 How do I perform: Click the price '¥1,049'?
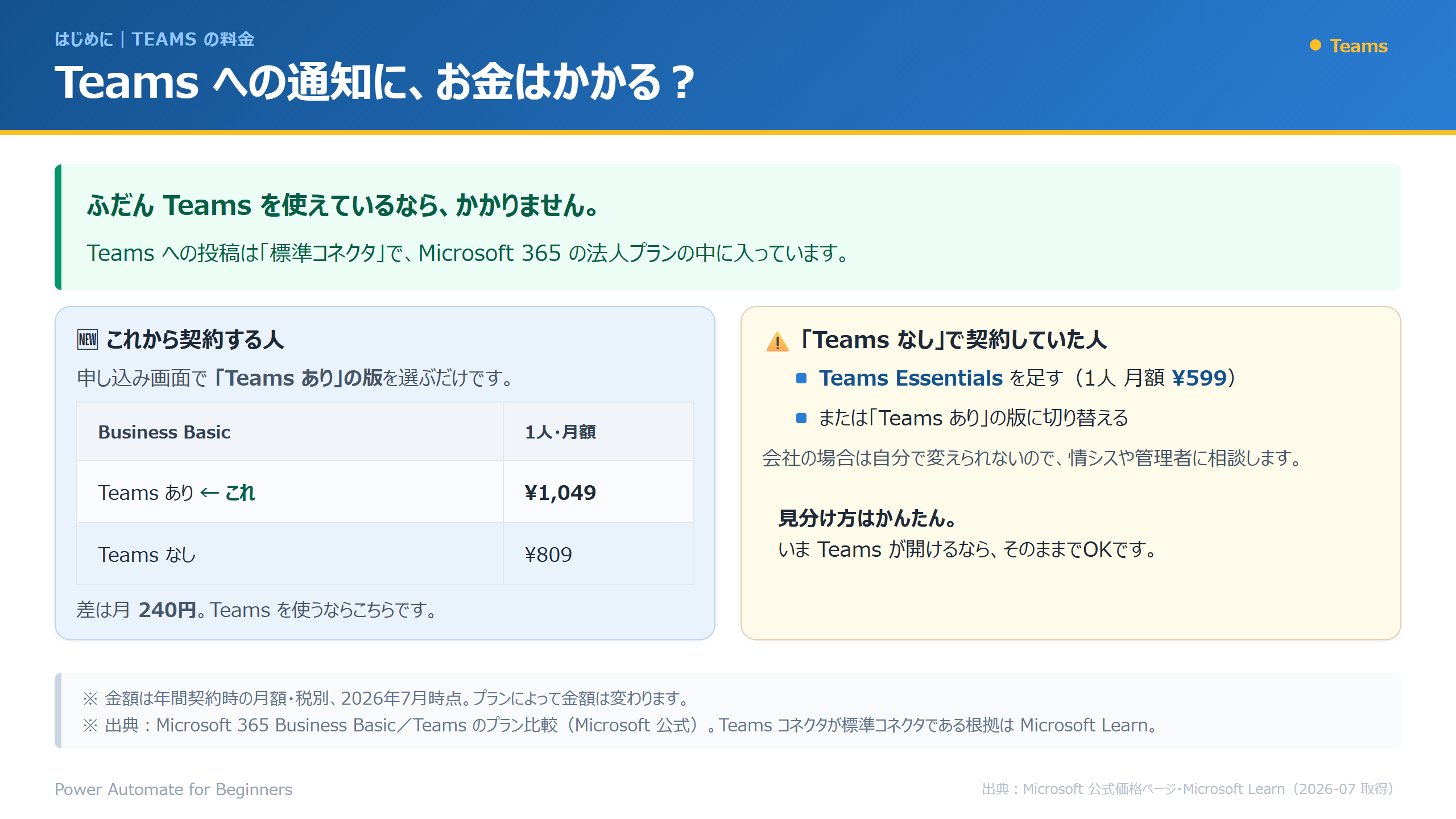(x=560, y=493)
